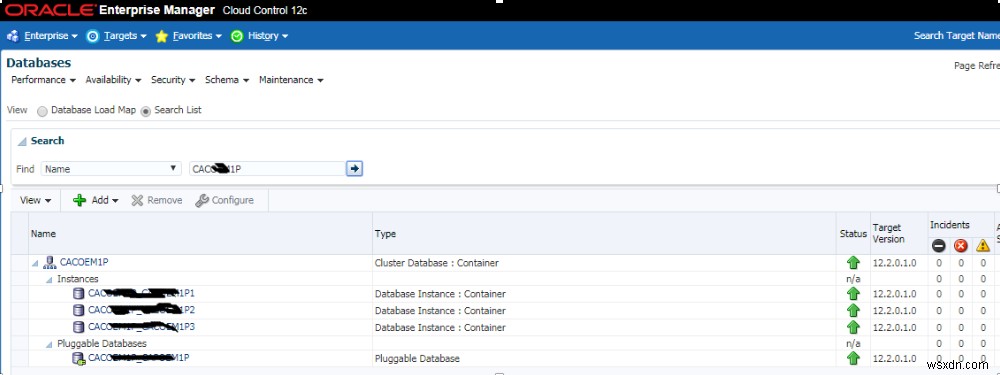
Task: Click the Go arrow search button
Action: point(355,168)
